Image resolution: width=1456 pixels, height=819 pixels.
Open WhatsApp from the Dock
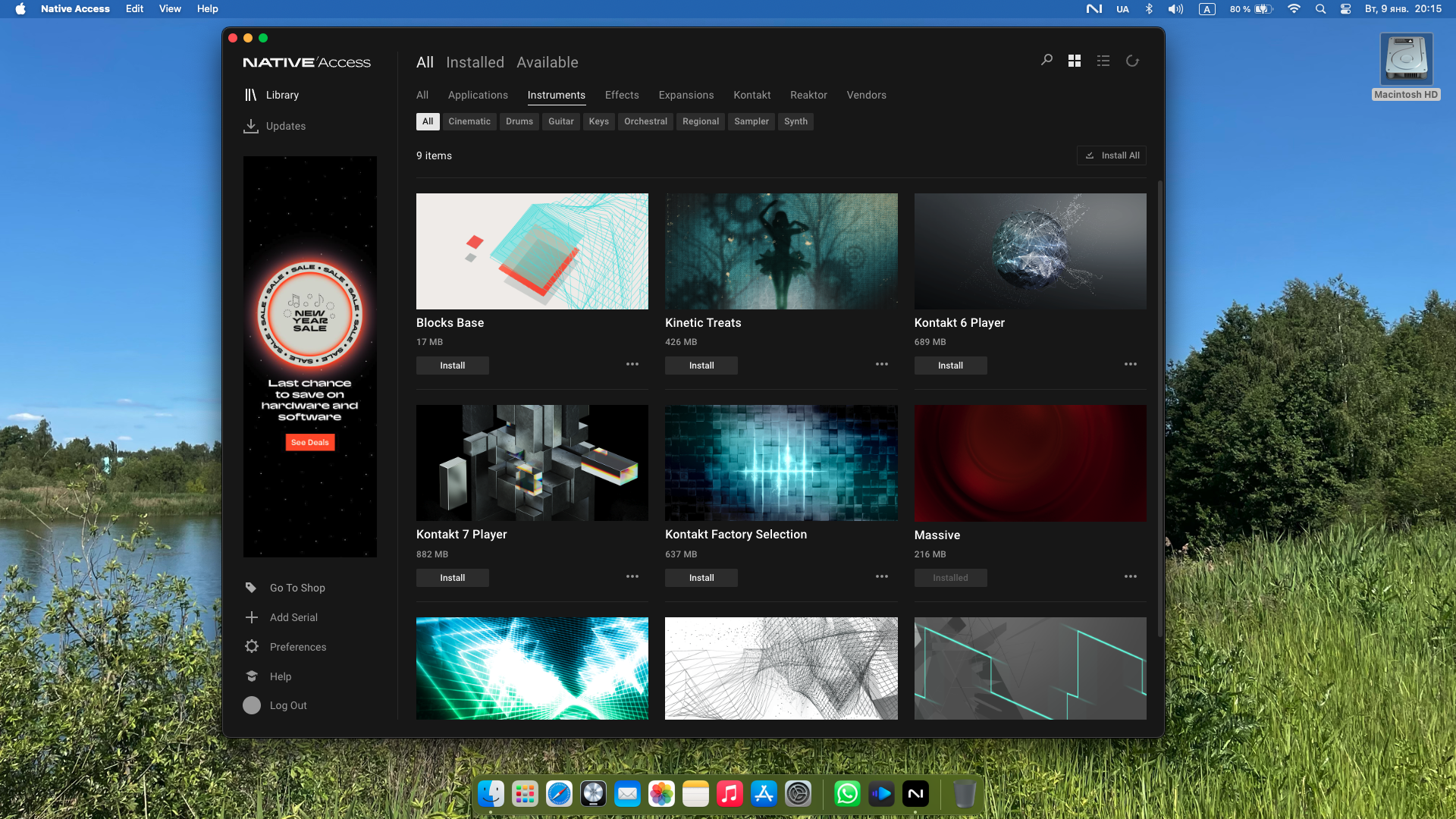(x=847, y=794)
